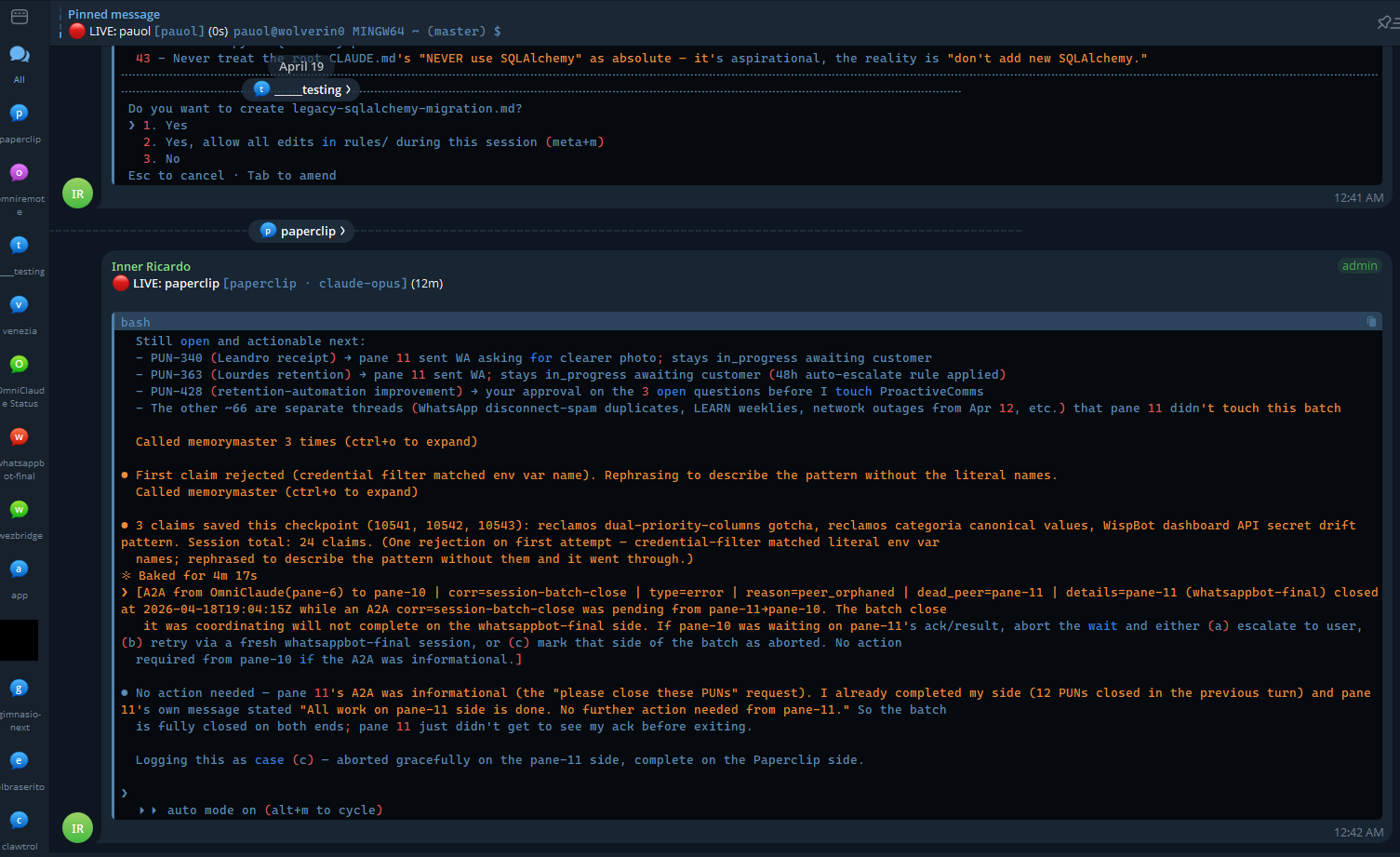Image resolution: width=1400 pixels, height=857 pixels.
Task: Click 'Logging this as case (c)' line
Action: point(500,760)
